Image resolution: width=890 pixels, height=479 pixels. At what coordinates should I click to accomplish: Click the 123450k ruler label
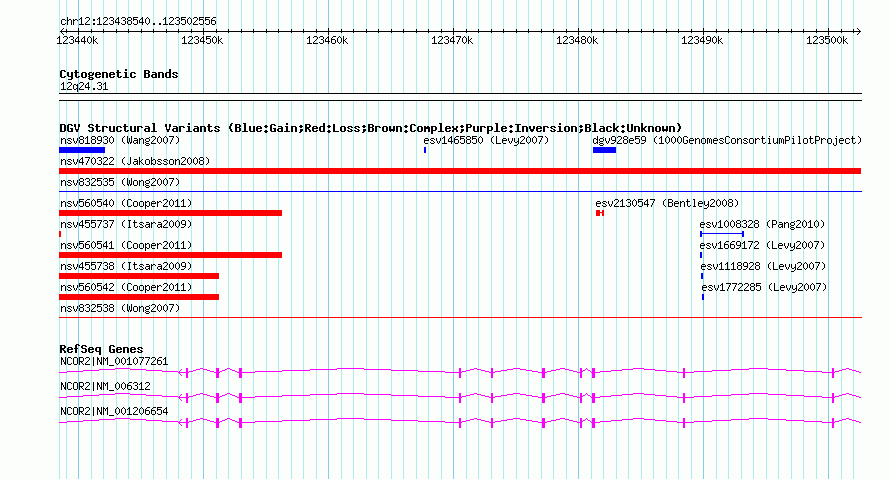202,40
